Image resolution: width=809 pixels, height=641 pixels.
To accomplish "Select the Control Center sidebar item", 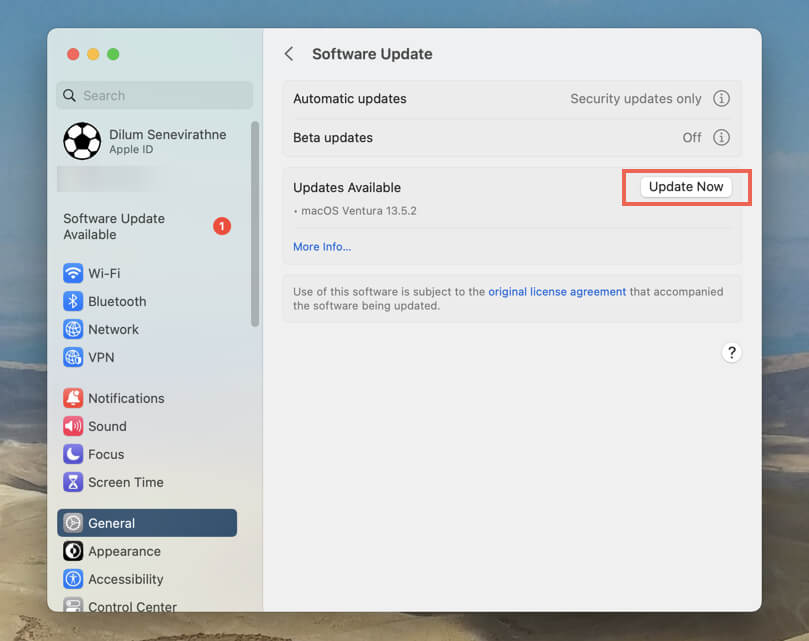I will tap(147, 606).
